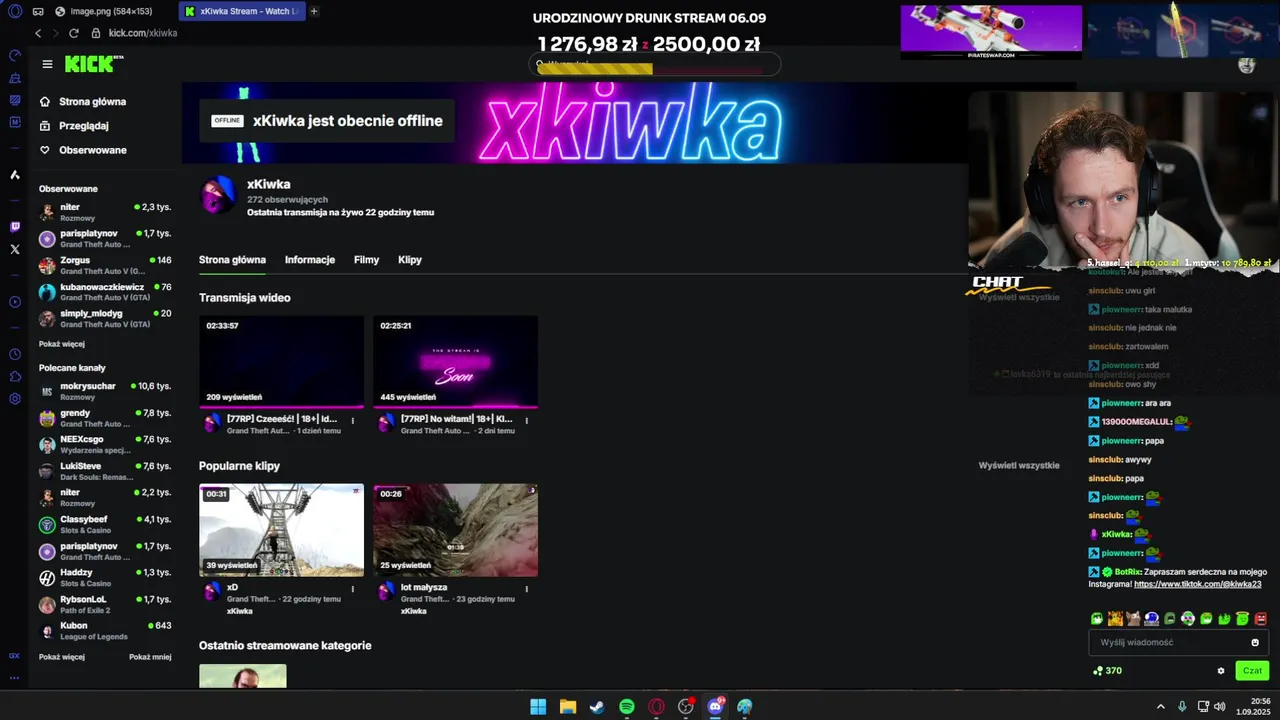Open Twitch in the Opera sidebar

pos(14,227)
